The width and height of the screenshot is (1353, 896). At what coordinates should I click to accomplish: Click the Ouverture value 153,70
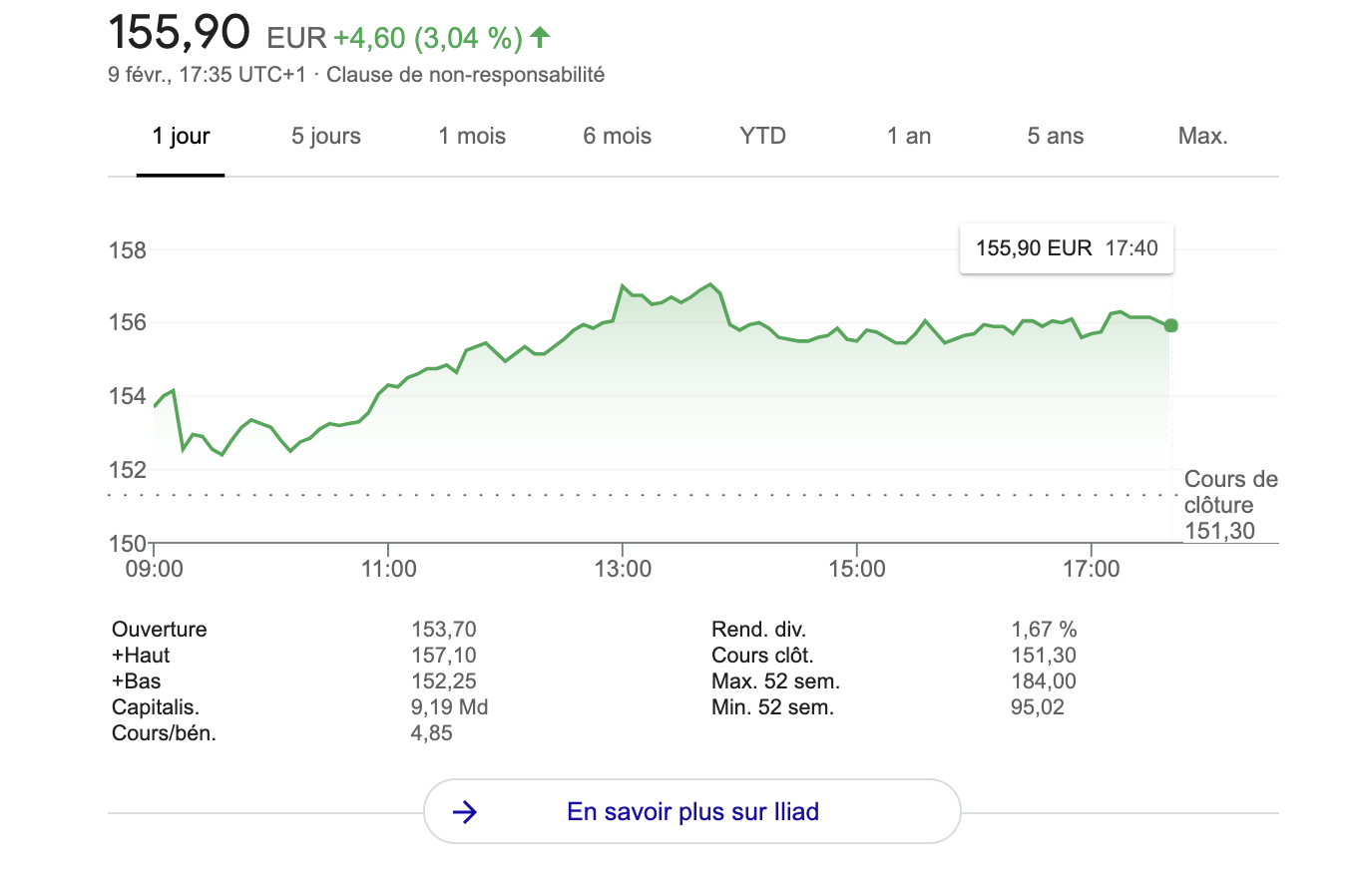pos(444,630)
